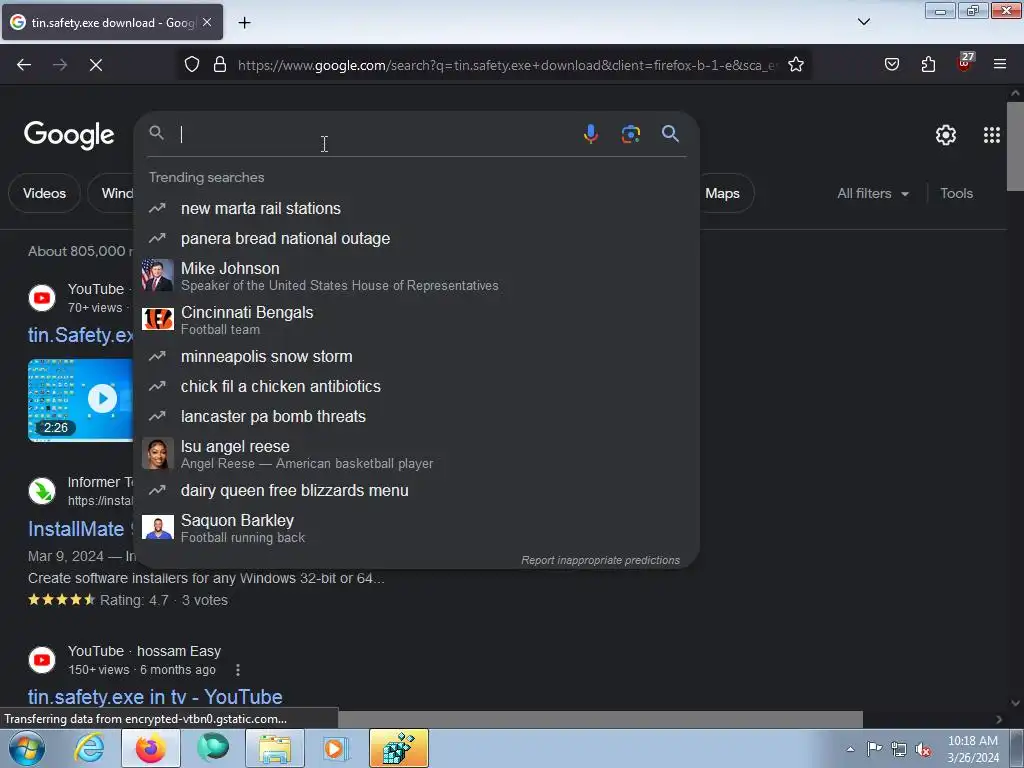Screen dimensions: 1024x768
Task: Stop loading the page with the X button
Action: click(96, 65)
